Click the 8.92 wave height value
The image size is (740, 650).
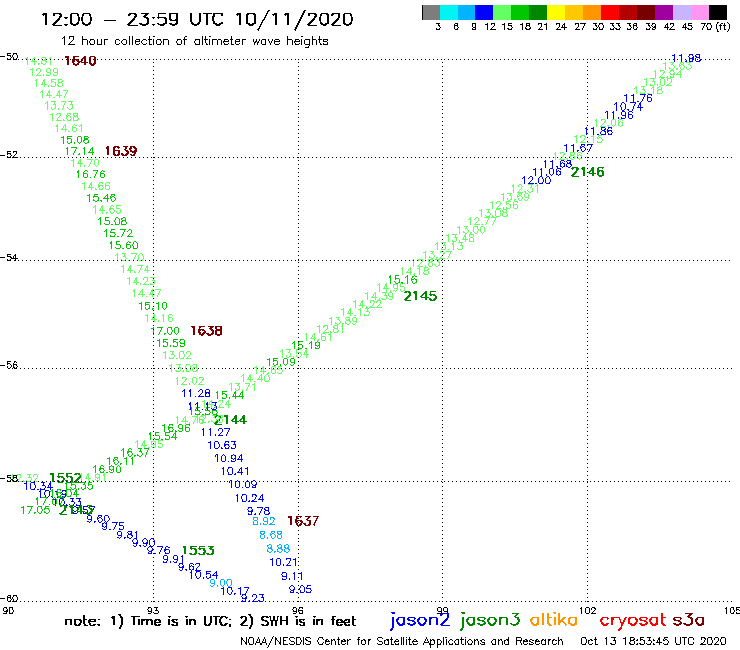pyautogui.click(x=264, y=521)
